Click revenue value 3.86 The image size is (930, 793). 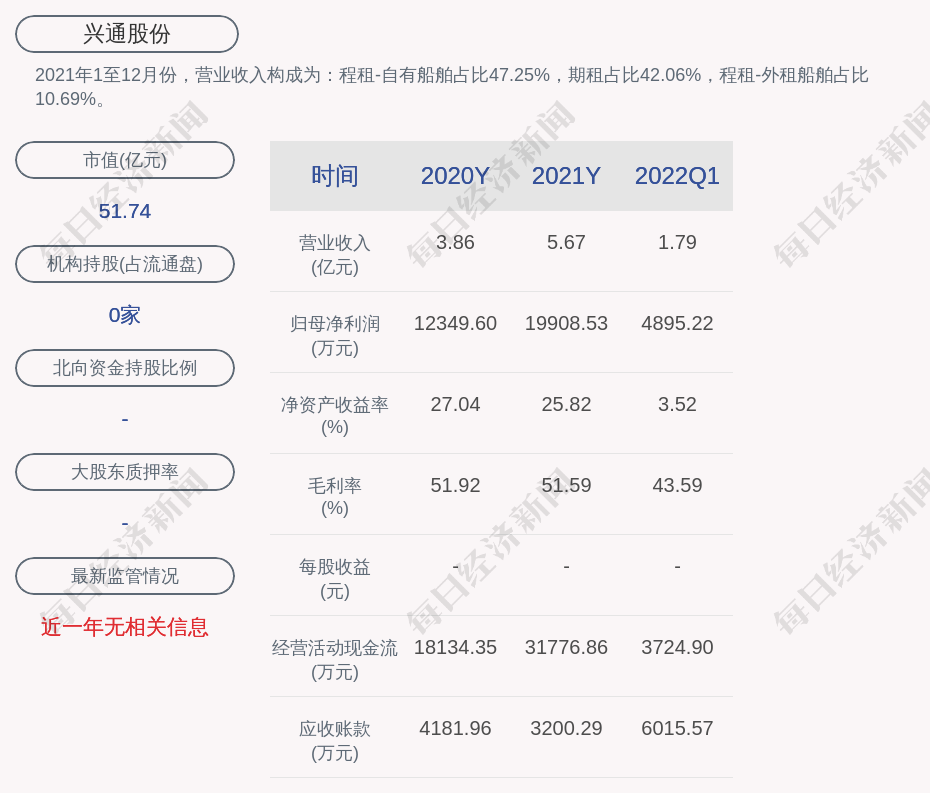(x=455, y=242)
